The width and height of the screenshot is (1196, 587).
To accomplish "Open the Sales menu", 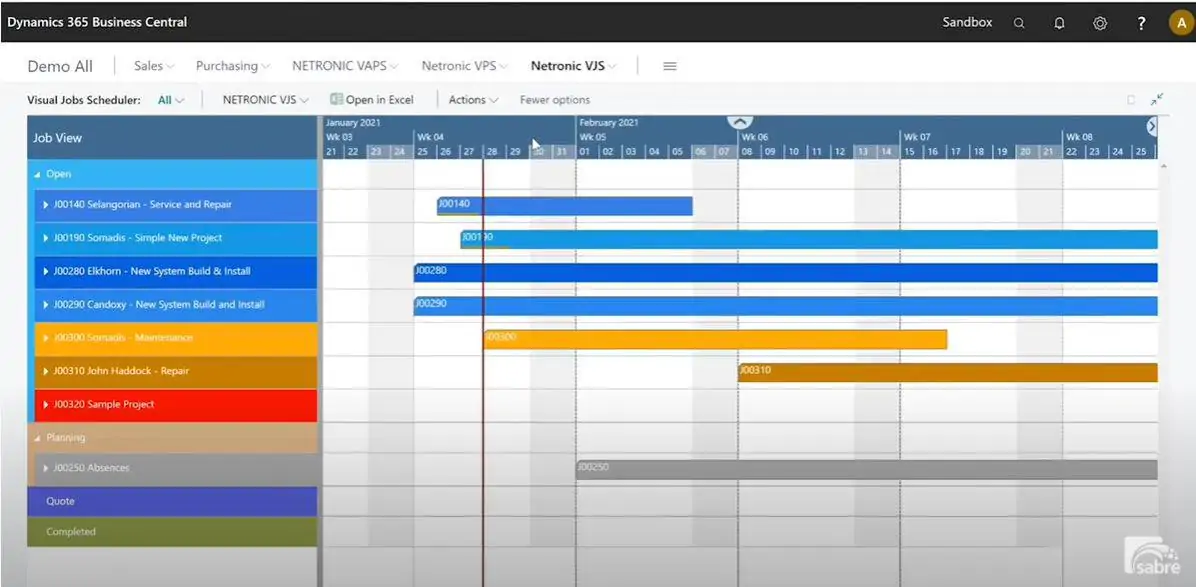I will tap(154, 66).
